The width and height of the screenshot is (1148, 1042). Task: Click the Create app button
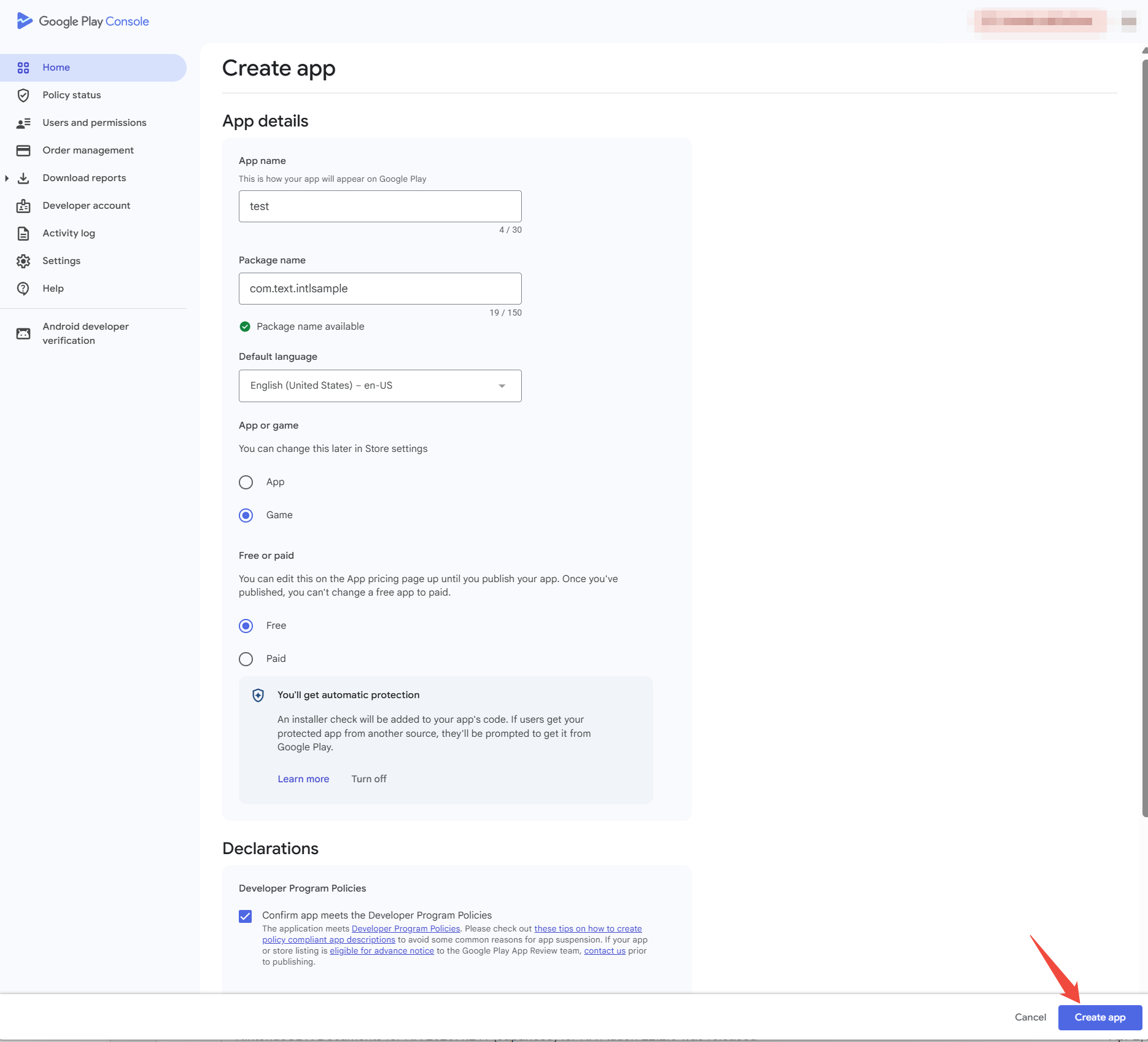(x=1100, y=1017)
